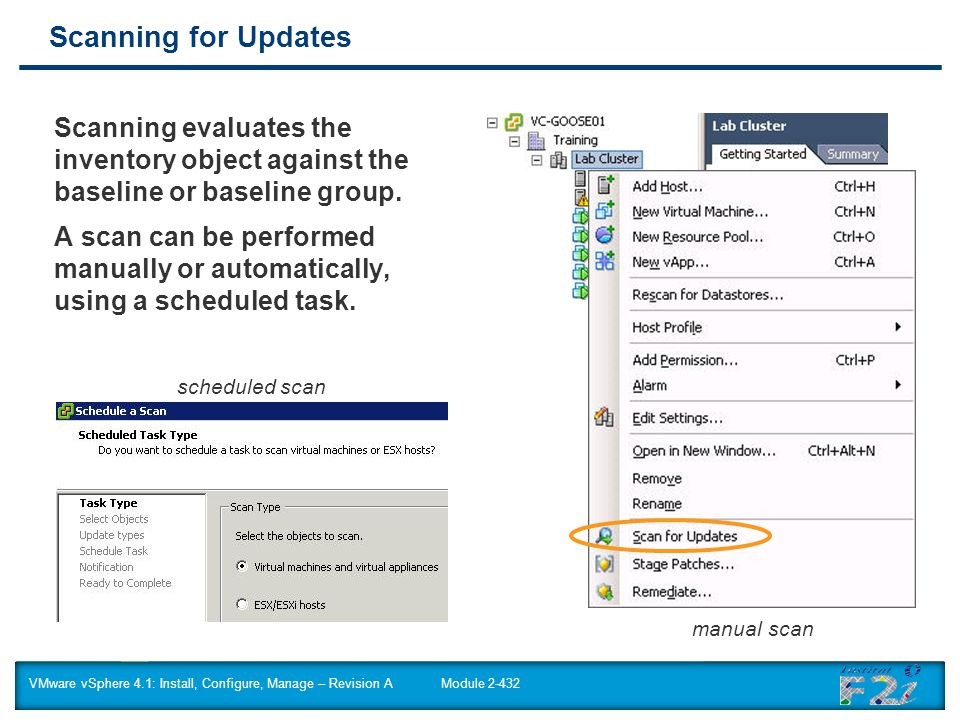Collapse the VC-GOOSE01 tree node
The width and height of the screenshot is (960, 720).
pyautogui.click(x=492, y=122)
